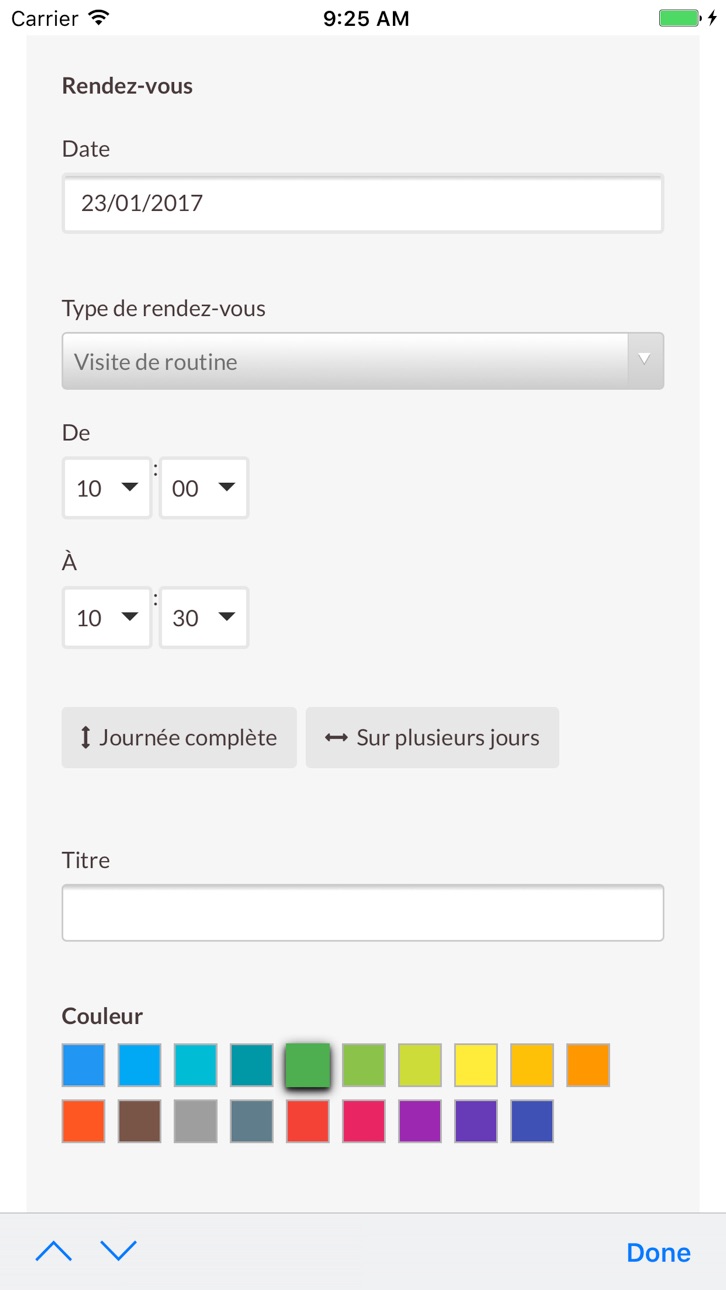This screenshot has height=1290, width=726.
Task: Open the À end hour dropdown
Action: [x=107, y=618]
